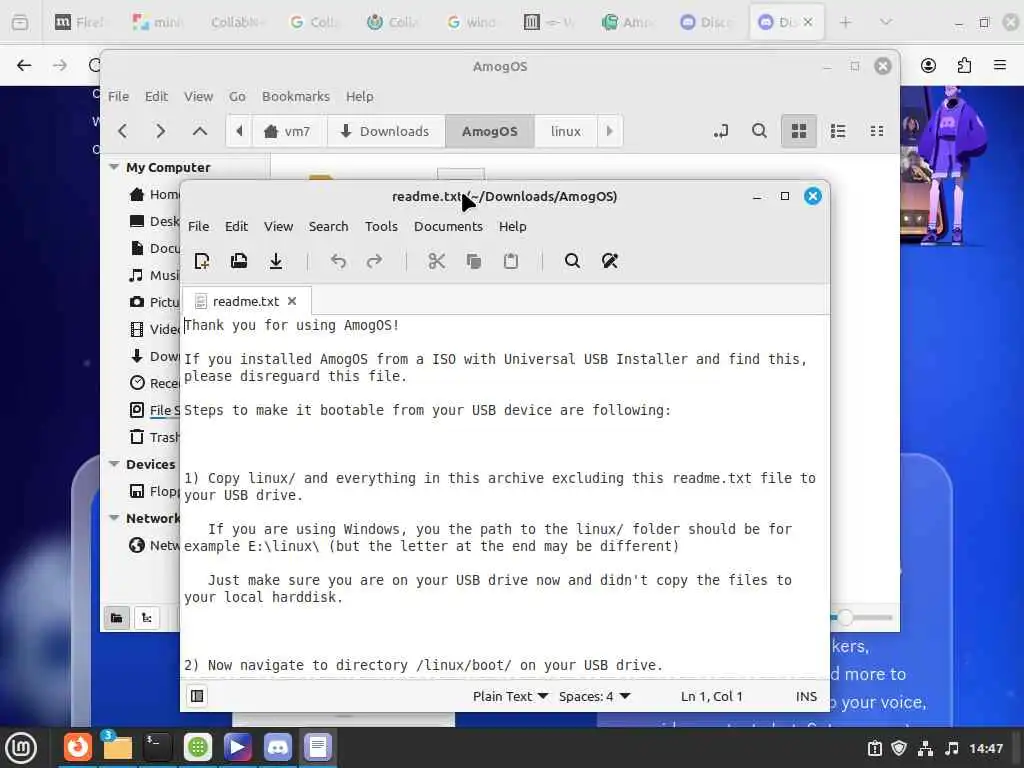Go forward in AmogOS file manager

pyautogui.click(x=161, y=131)
